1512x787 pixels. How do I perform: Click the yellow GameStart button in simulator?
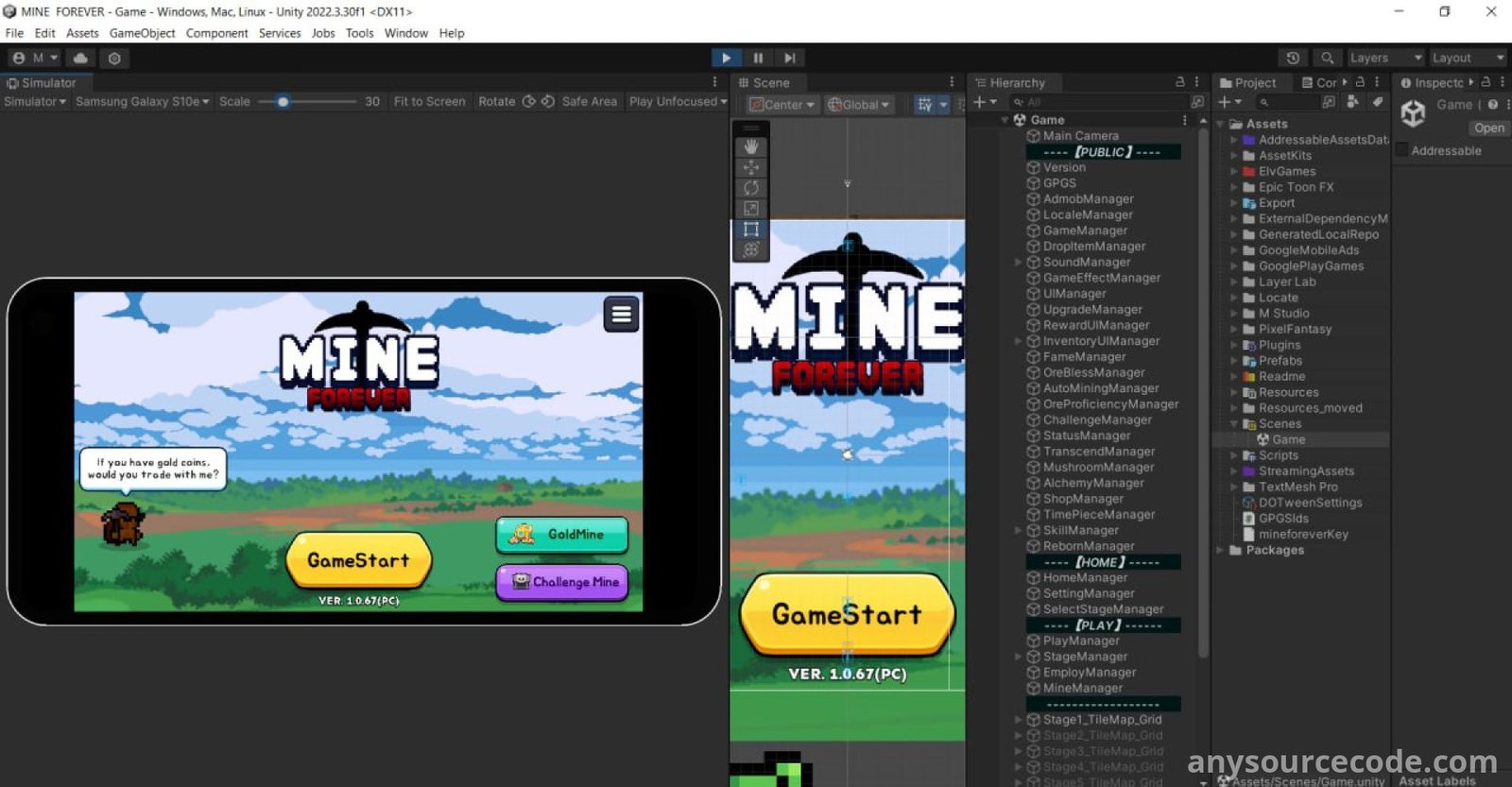click(358, 560)
